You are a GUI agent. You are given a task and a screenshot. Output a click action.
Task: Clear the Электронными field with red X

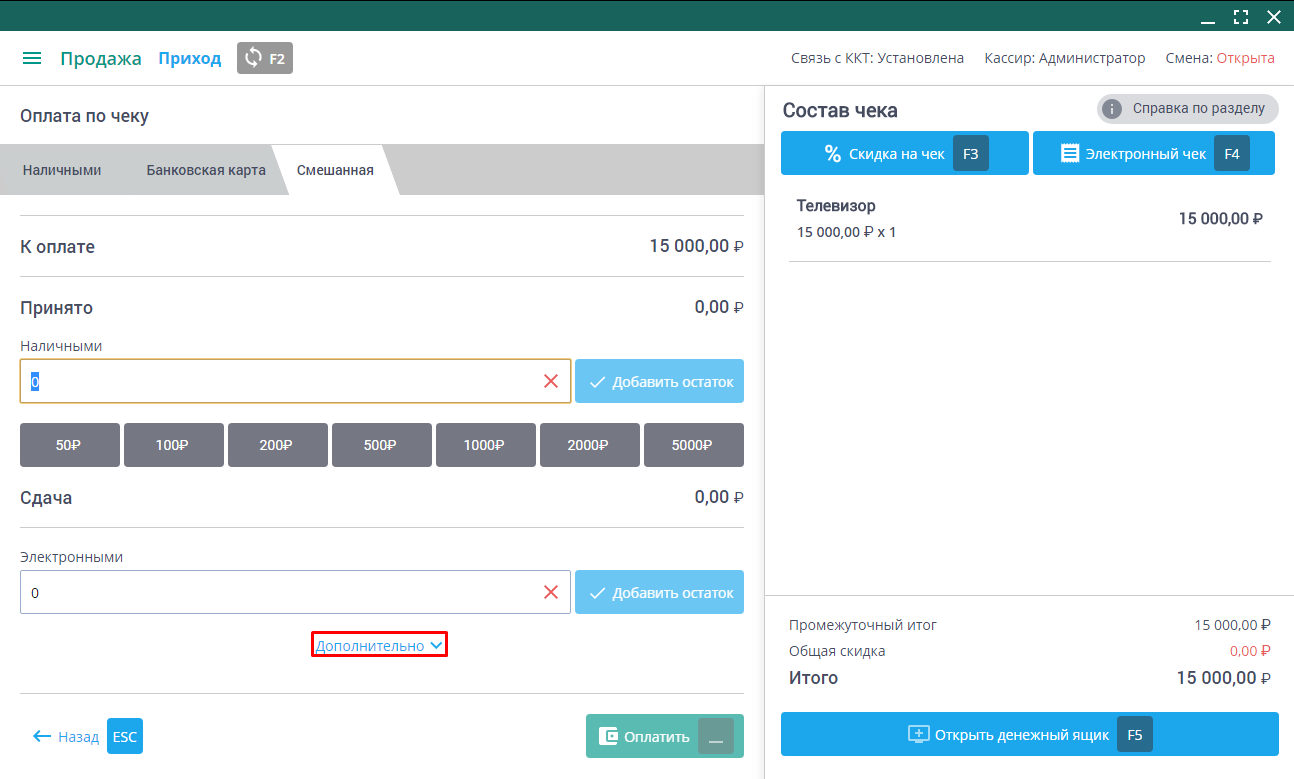pyautogui.click(x=551, y=592)
